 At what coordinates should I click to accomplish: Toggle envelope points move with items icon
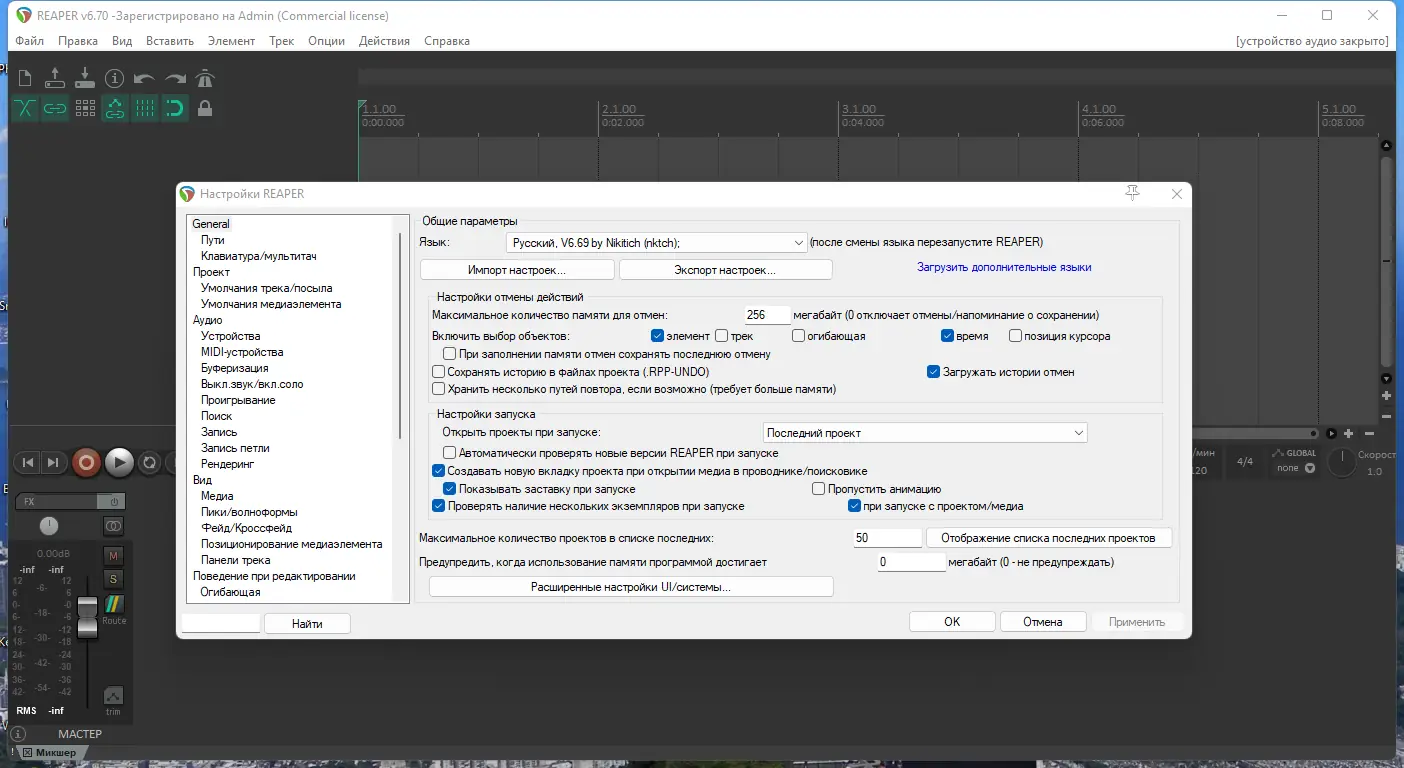[x=115, y=108]
